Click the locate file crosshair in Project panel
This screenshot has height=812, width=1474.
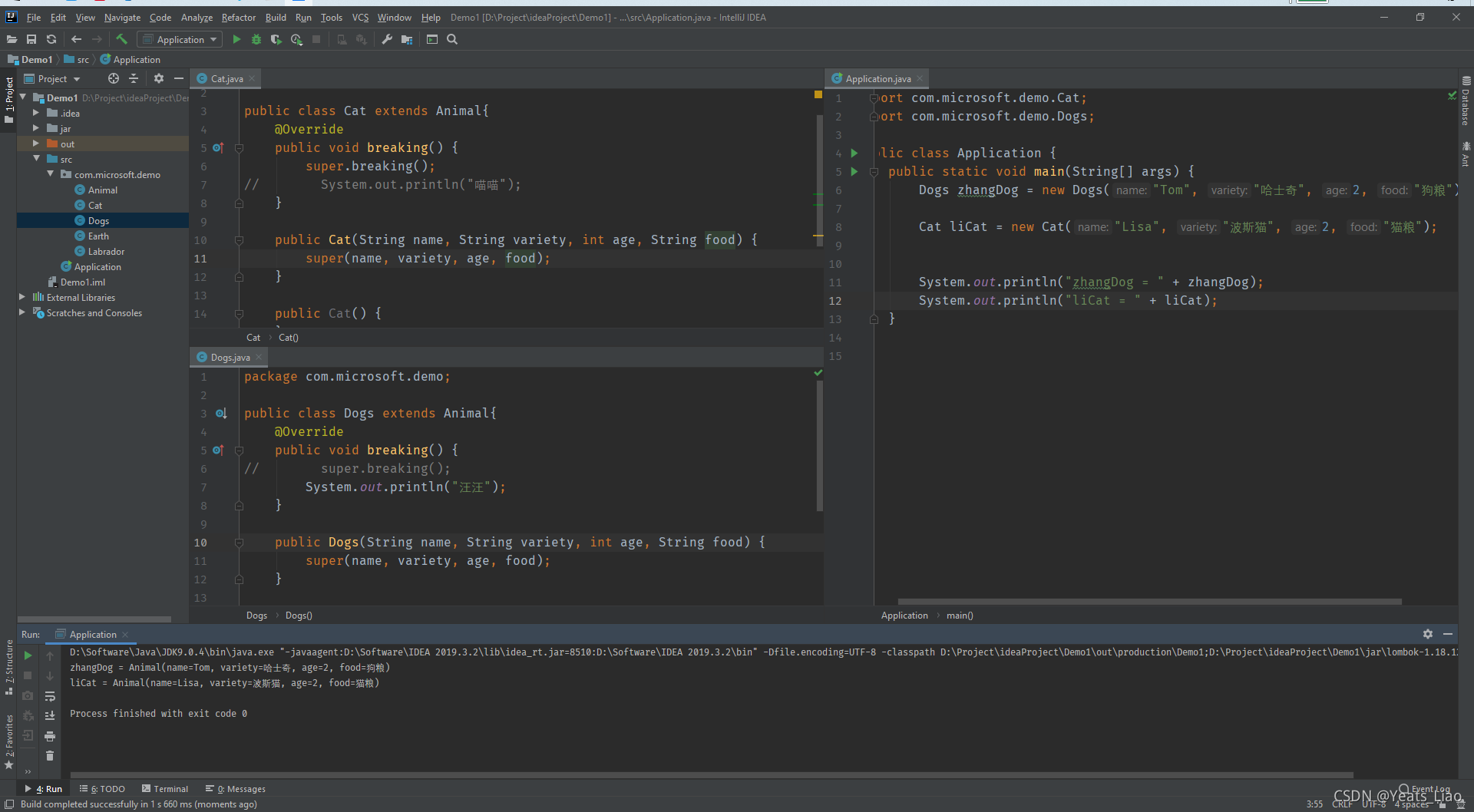pos(114,78)
